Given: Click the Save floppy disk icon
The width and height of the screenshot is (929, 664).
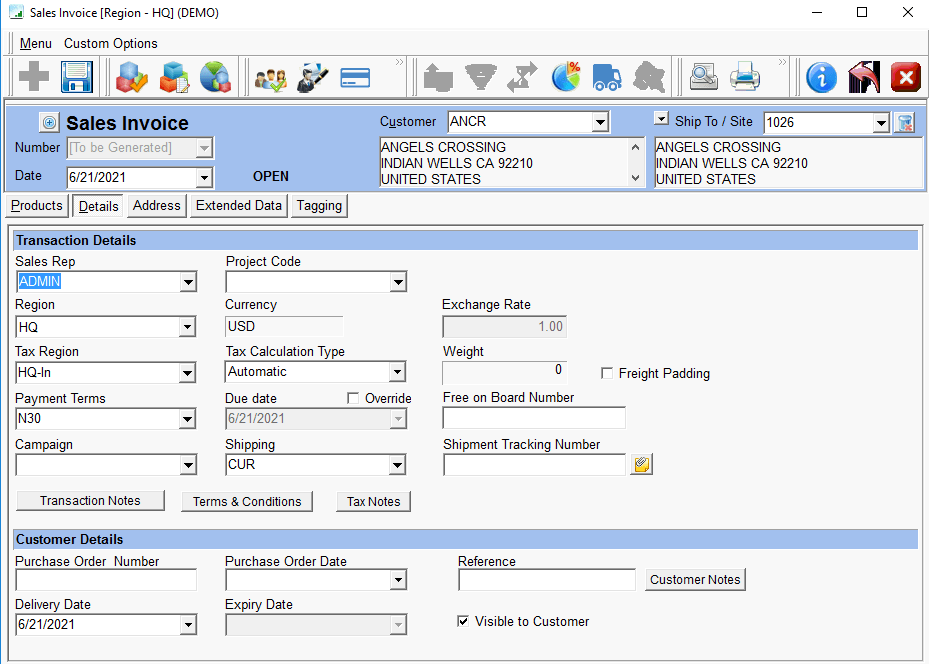Looking at the screenshot, I should click(77, 77).
